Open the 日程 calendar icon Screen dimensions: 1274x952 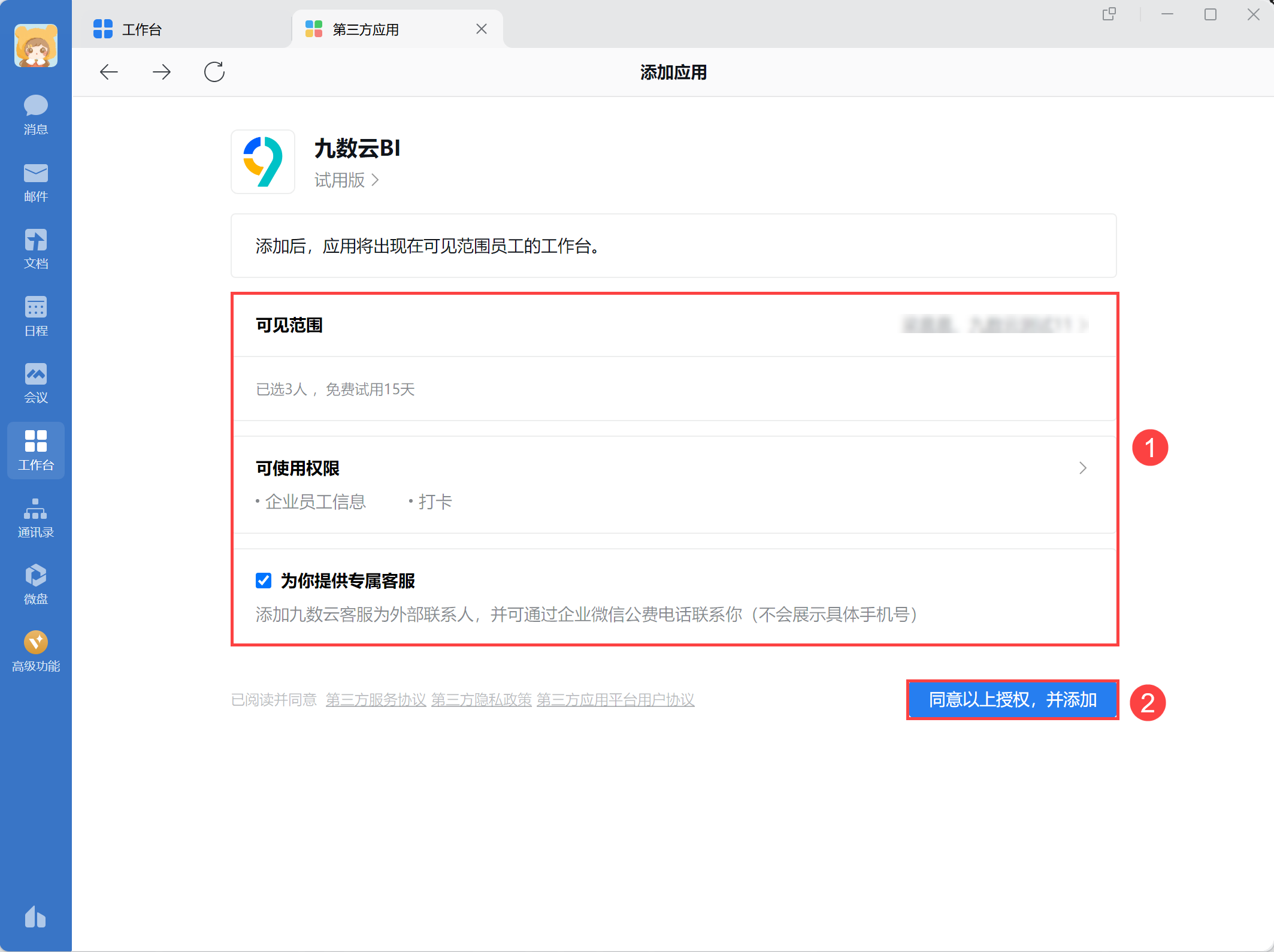(35, 316)
